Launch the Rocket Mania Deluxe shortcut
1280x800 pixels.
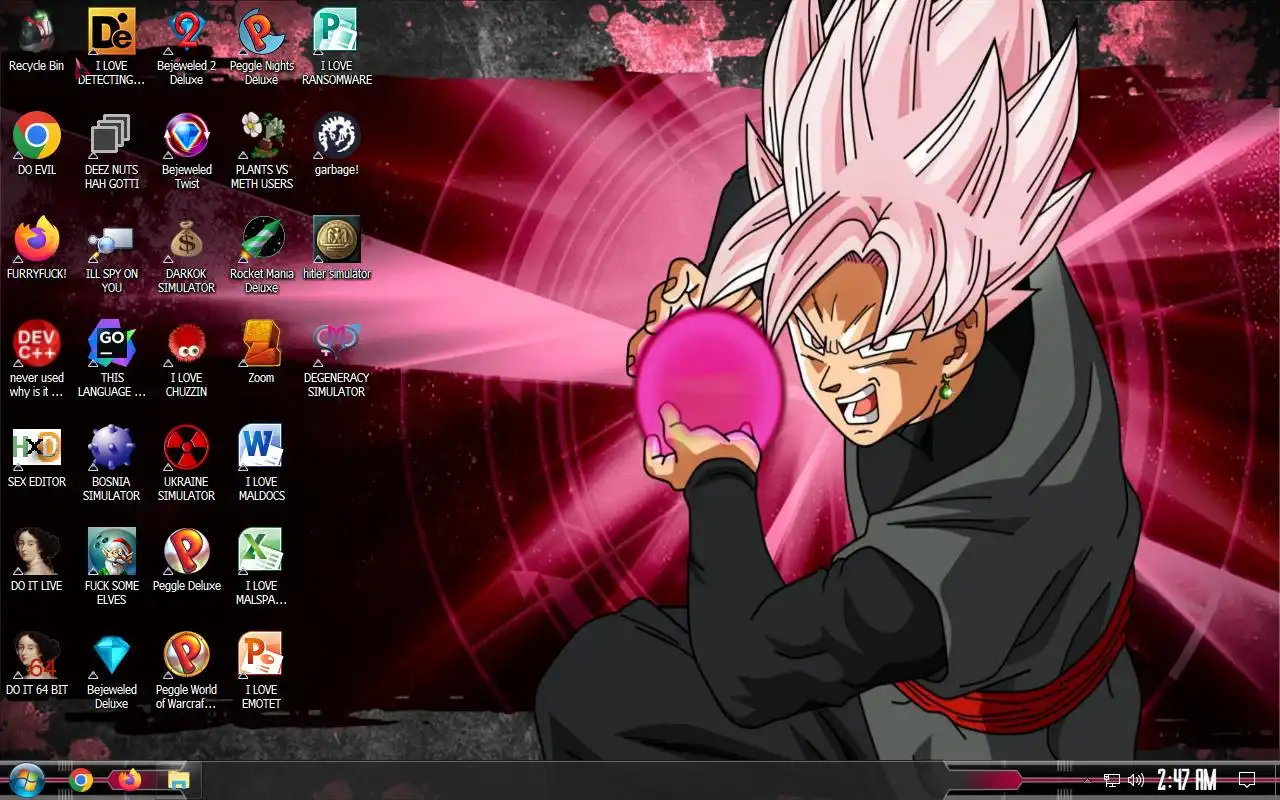point(261,254)
